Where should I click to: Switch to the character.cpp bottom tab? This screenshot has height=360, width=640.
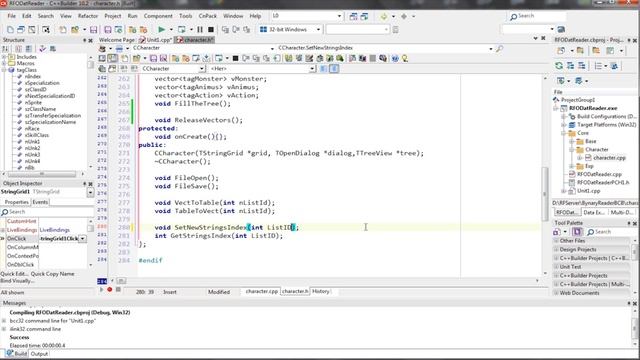click(x=261, y=291)
